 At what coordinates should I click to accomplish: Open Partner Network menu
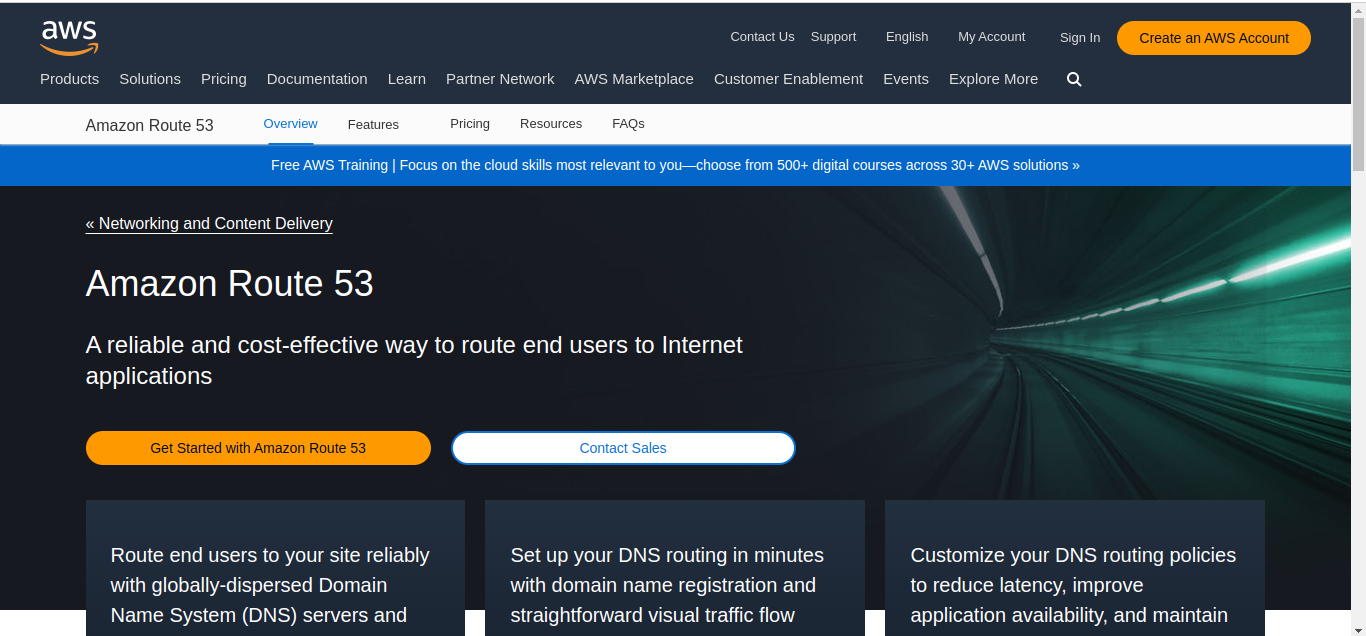tap(500, 79)
